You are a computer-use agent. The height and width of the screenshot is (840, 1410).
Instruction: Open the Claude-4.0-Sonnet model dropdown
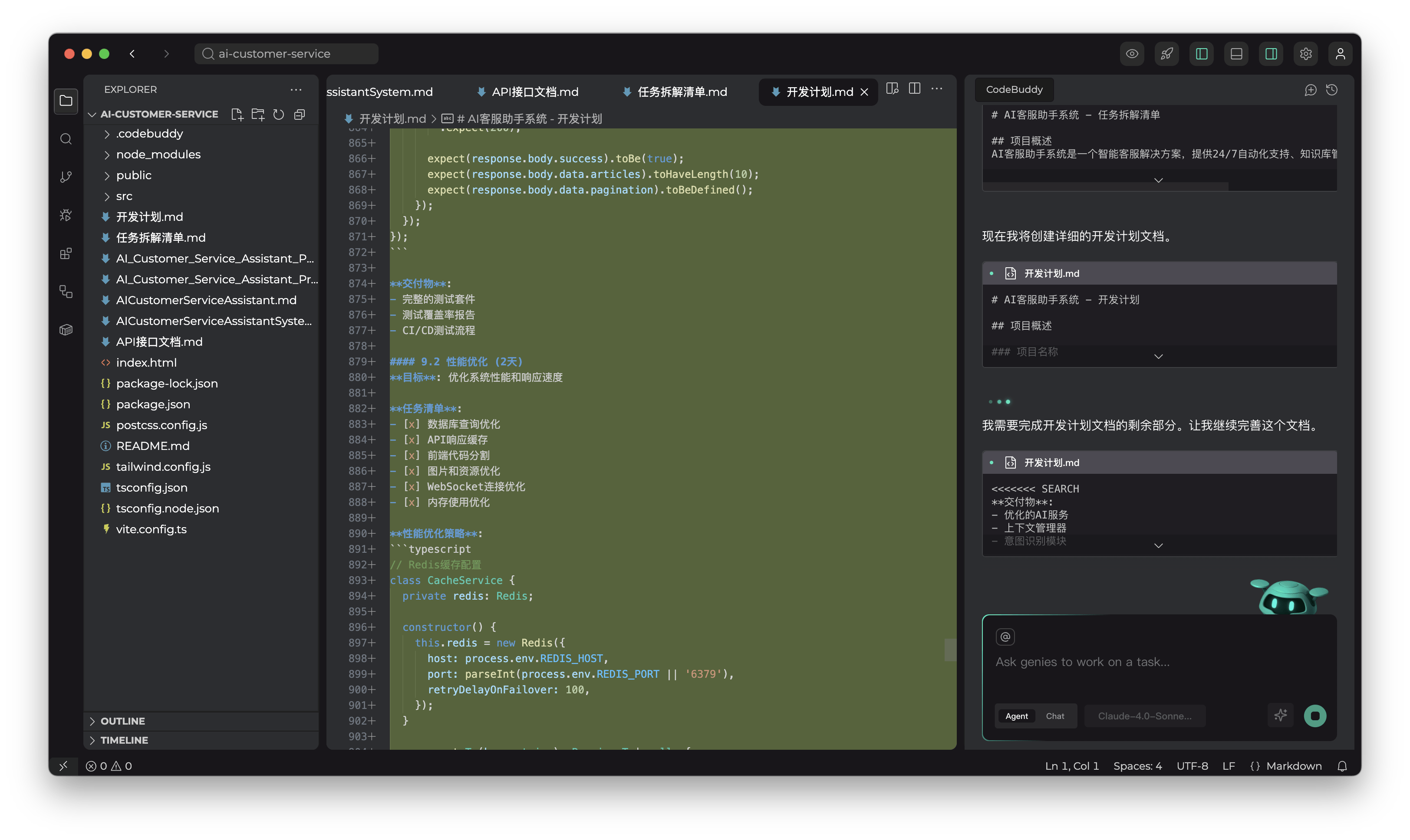[x=1144, y=716]
